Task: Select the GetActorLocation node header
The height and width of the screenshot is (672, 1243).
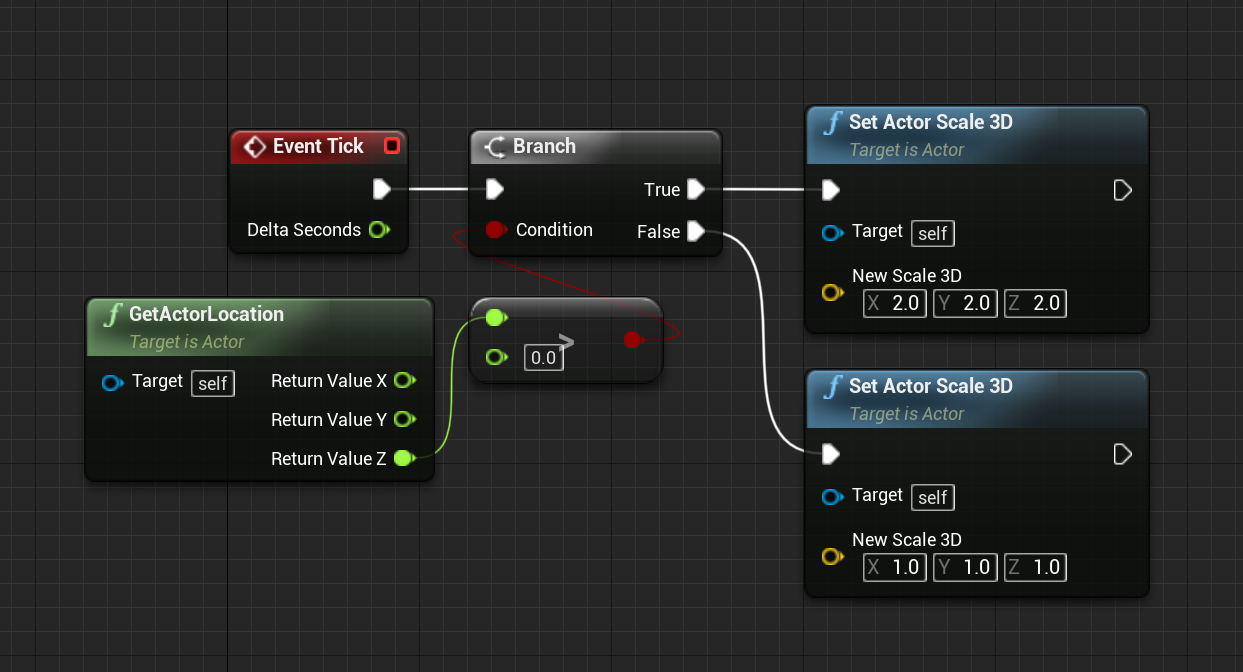Action: [206, 314]
